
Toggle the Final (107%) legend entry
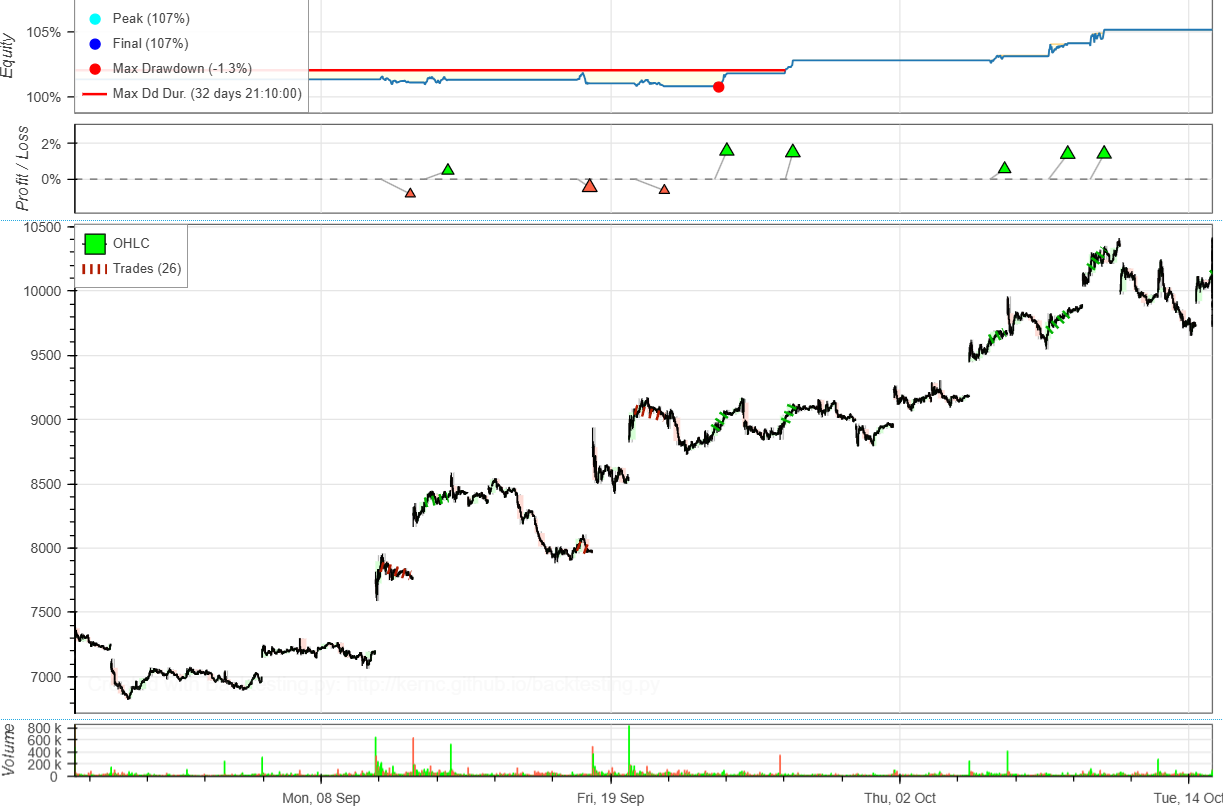(x=150, y=43)
